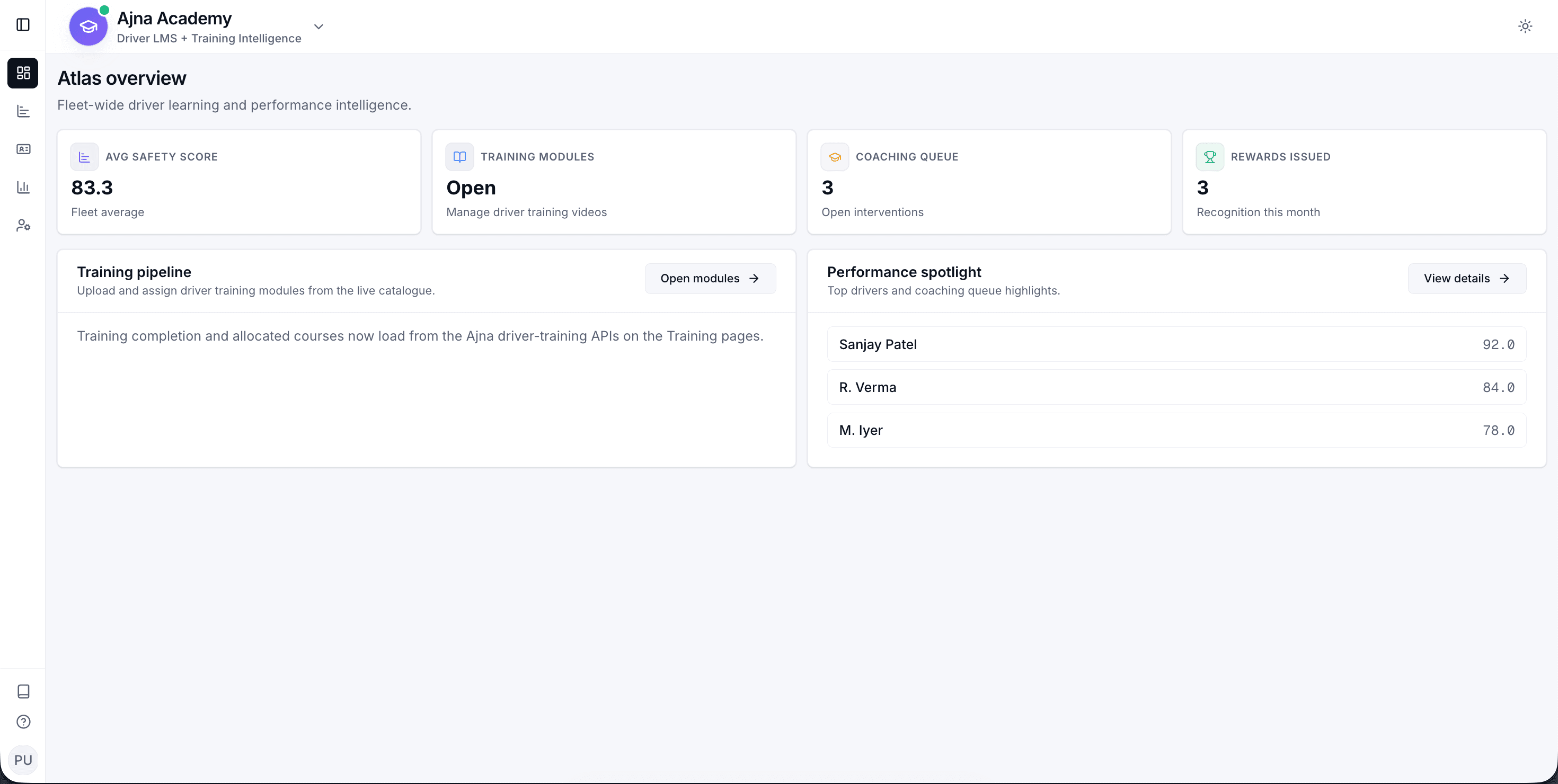Open the Coaching Queue card
This screenshot has height=784, width=1558.
click(x=989, y=182)
